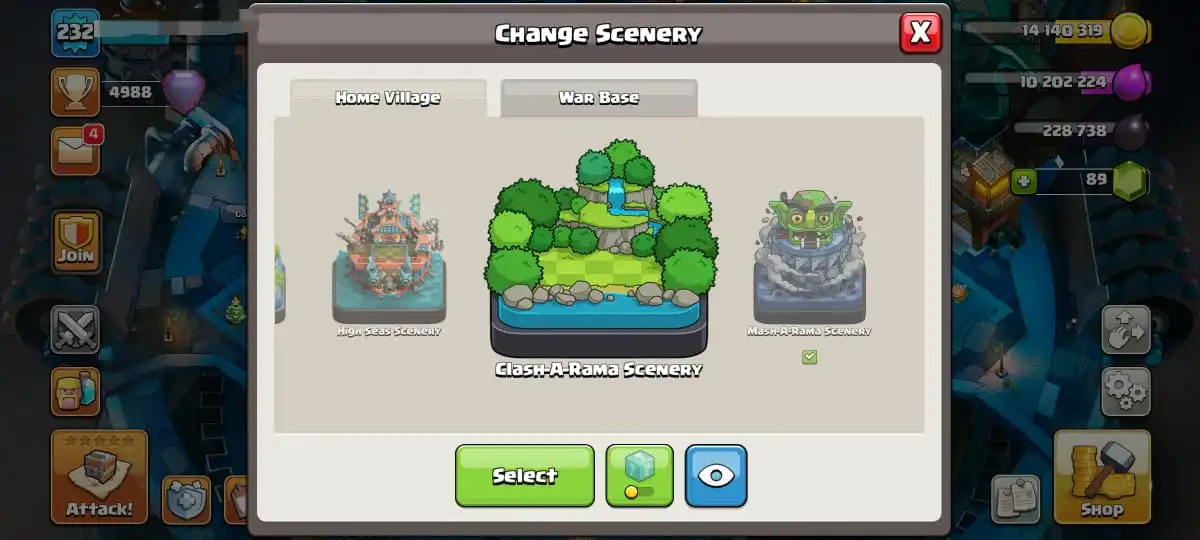
Task: Switch to the Home Village tab
Action: click(x=388, y=98)
